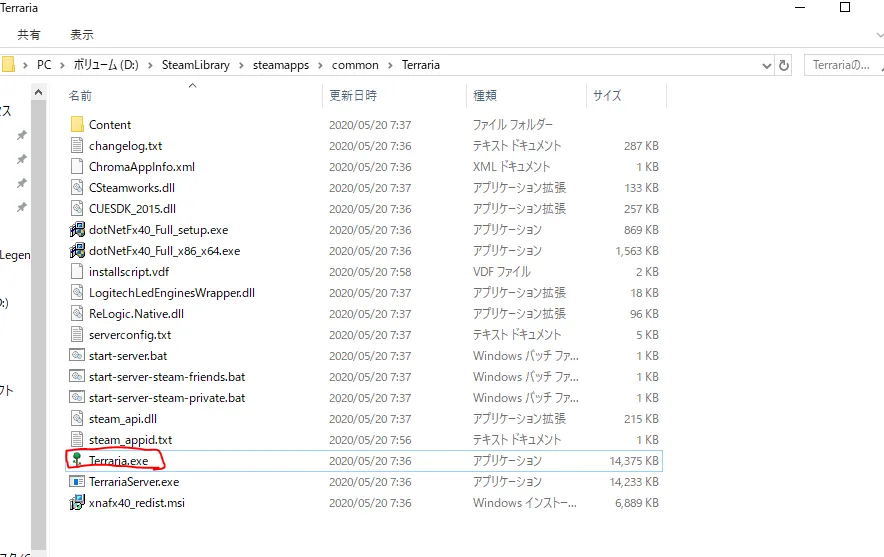Go to ボリューム (D:) in the breadcrumb

coord(106,65)
